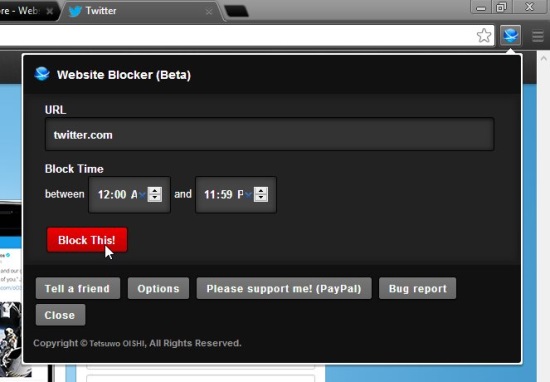Clear the end time with its x button
This screenshot has height=382, width=550.
coord(248,195)
